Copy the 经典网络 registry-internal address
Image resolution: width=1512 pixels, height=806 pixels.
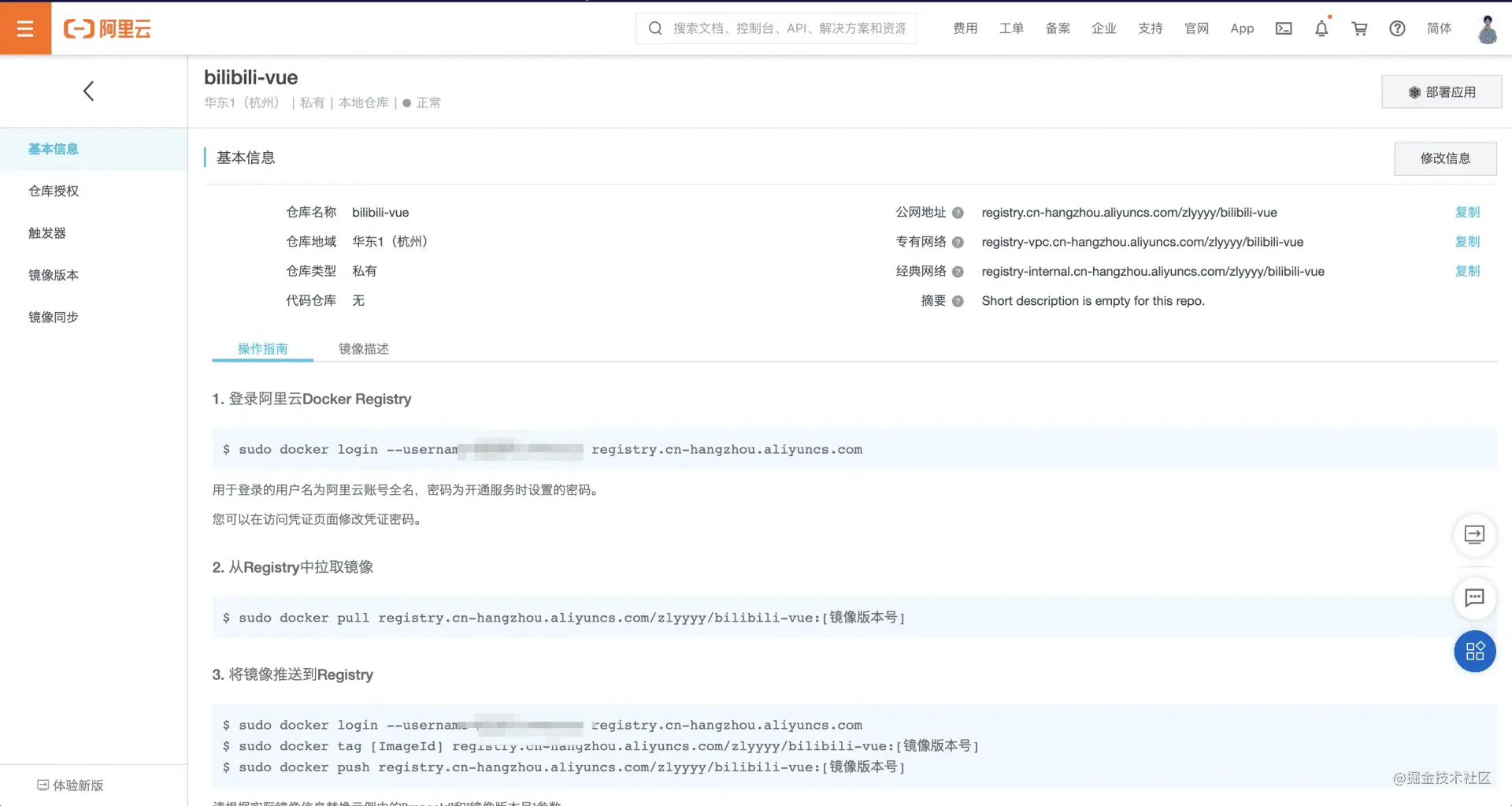pos(1467,270)
